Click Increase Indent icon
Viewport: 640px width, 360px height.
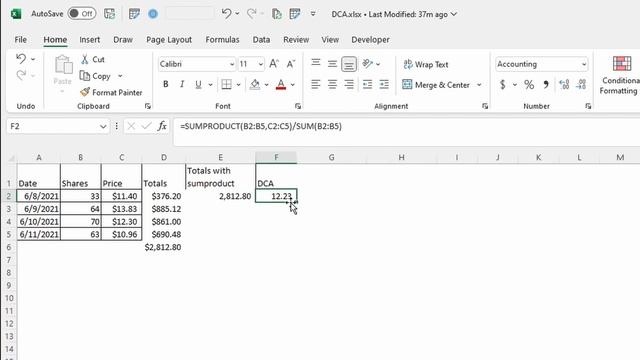point(384,84)
